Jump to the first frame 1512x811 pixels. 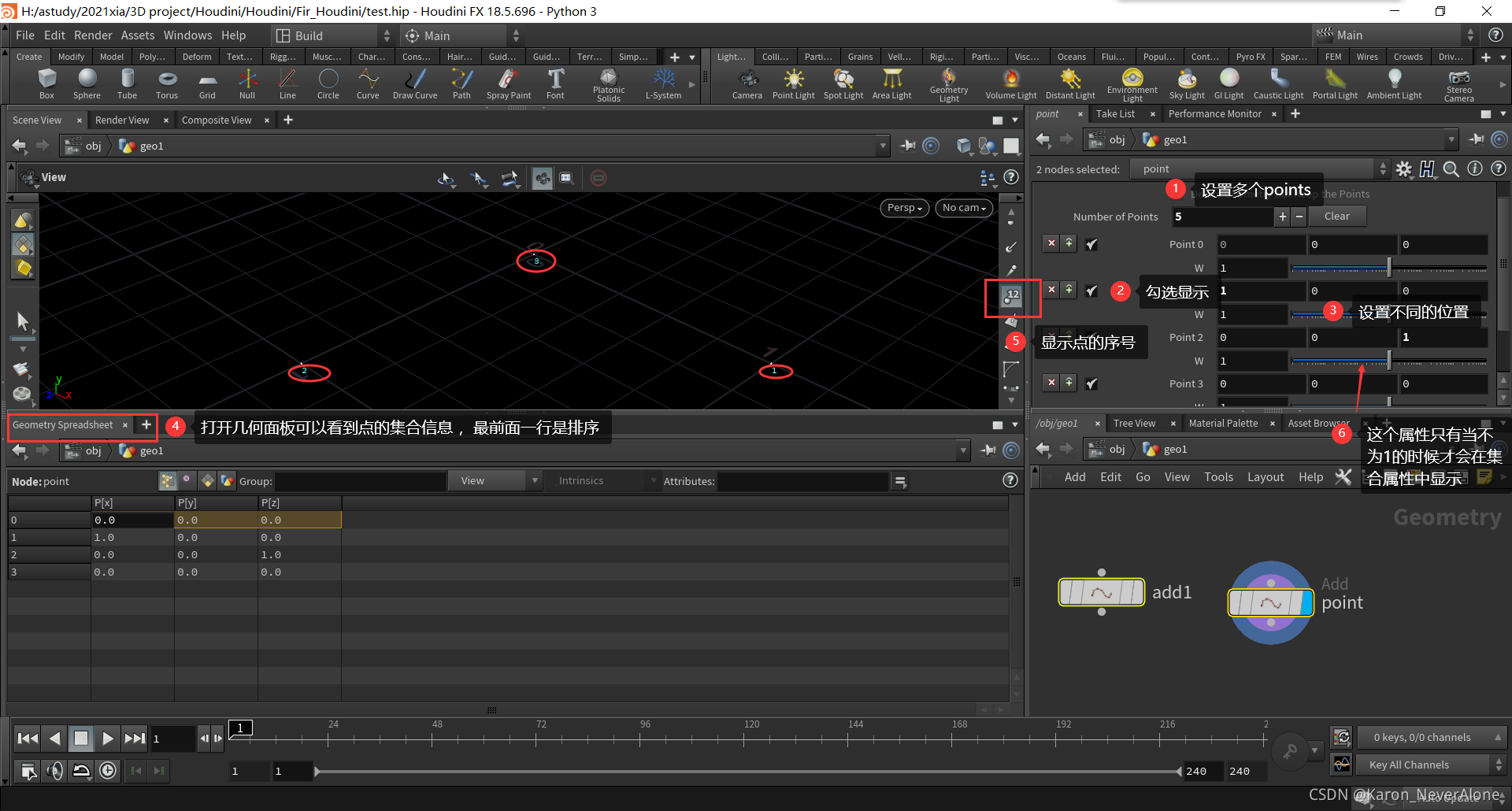[28, 738]
